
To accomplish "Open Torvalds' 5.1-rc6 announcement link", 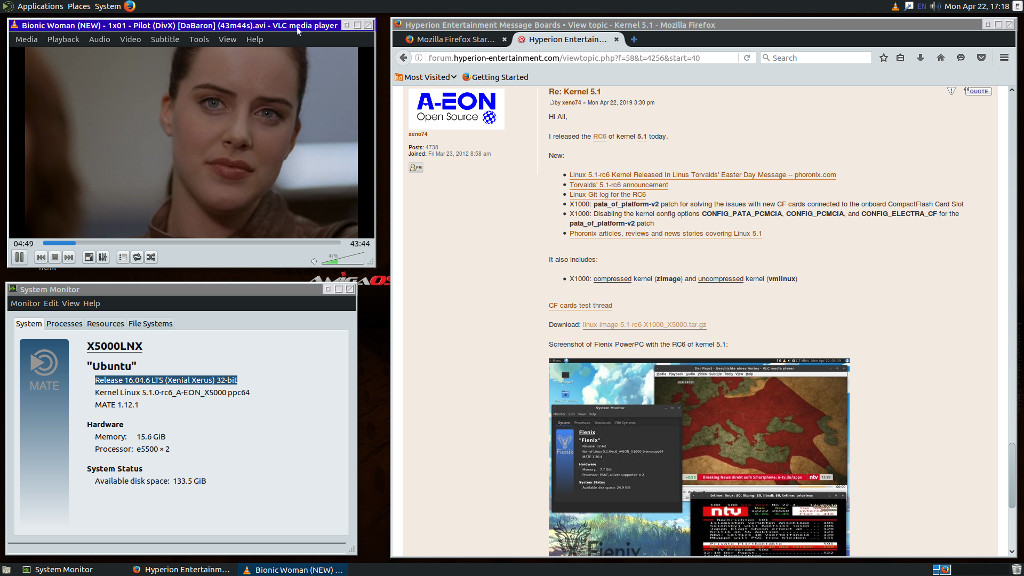I will (618, 185).
